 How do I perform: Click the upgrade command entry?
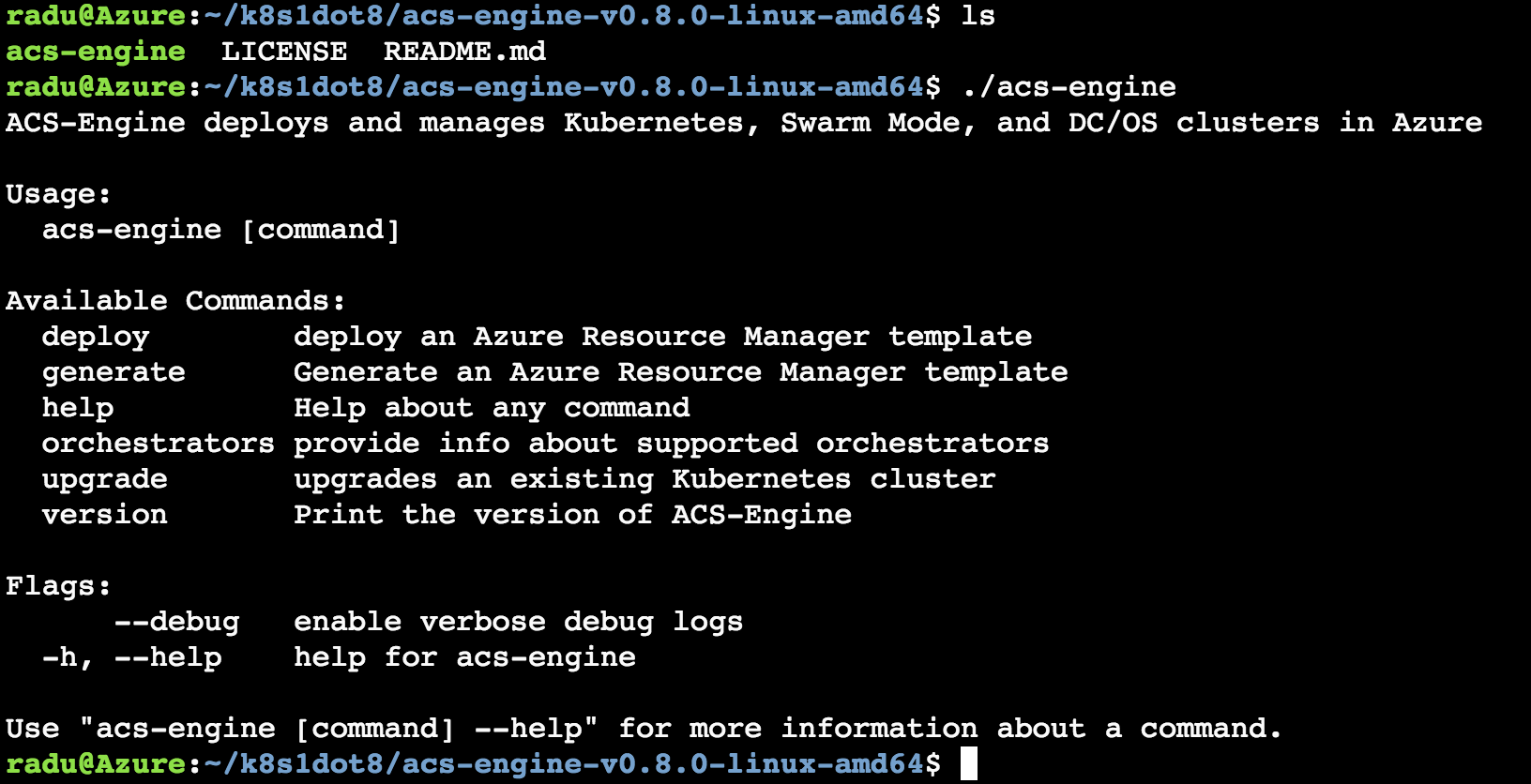point(105,479)
